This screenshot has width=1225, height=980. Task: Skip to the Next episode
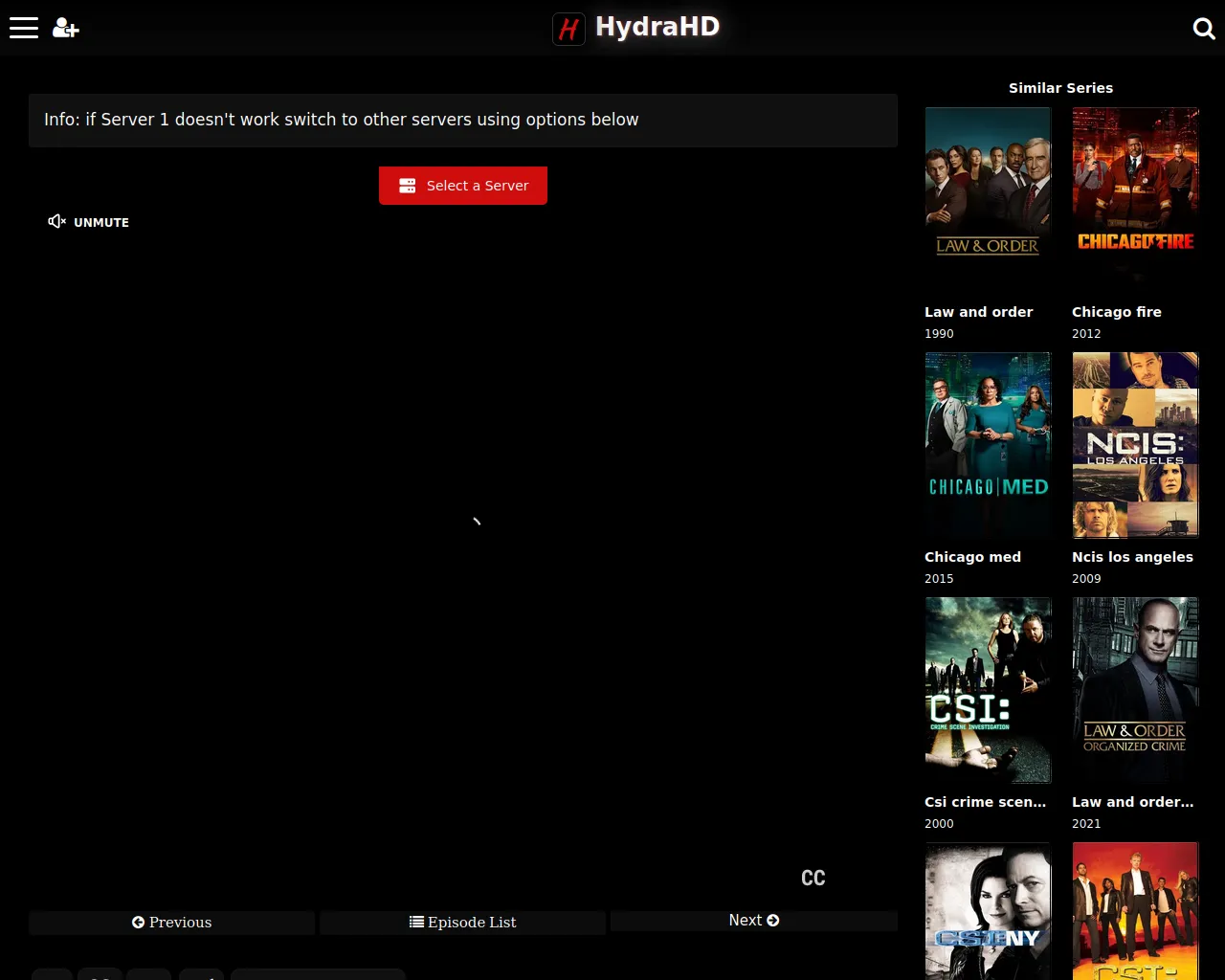754,921
